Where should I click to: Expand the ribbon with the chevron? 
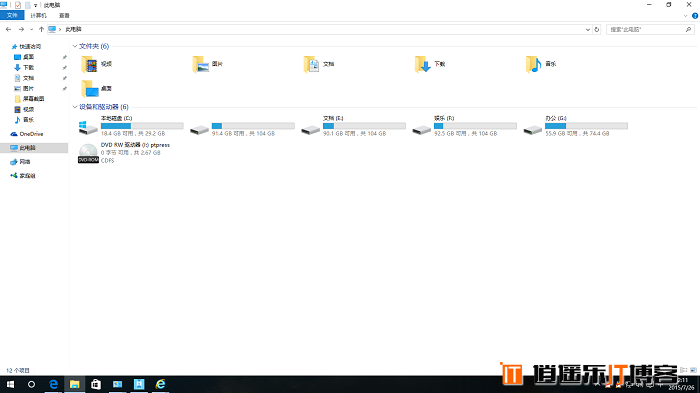click(x=686, y=16)
